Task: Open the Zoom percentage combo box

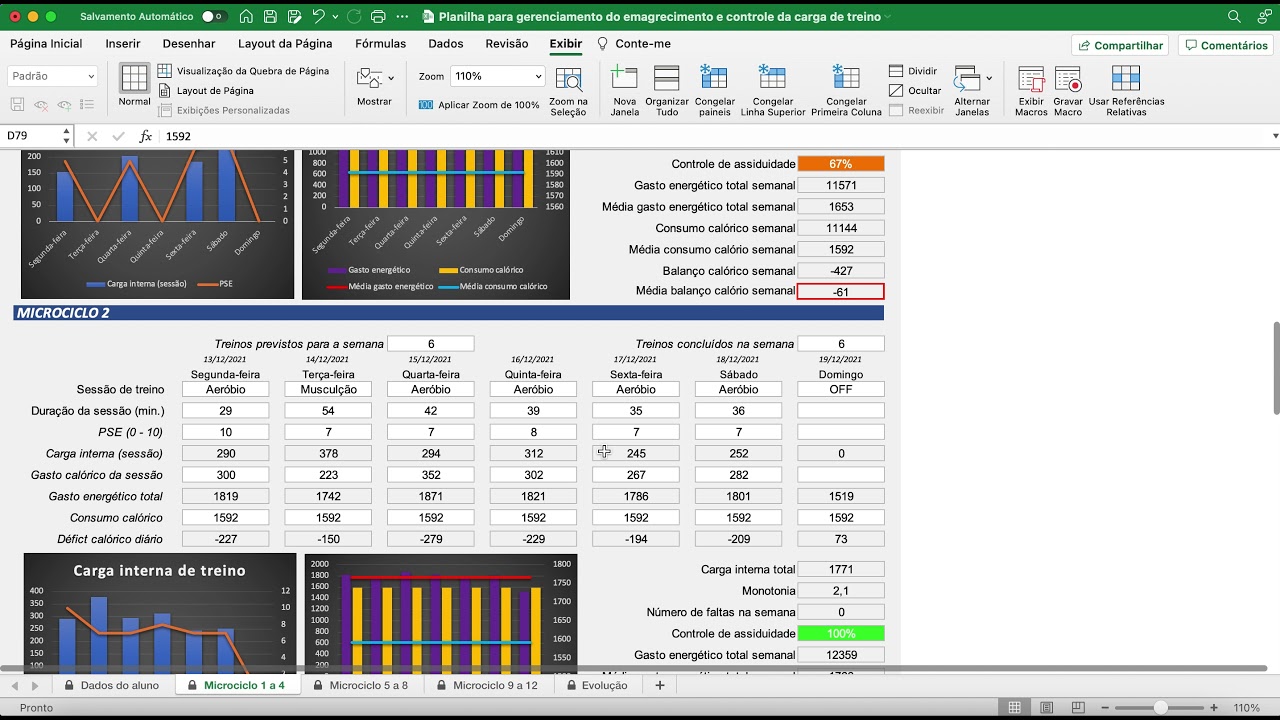Action: (497, 76)
